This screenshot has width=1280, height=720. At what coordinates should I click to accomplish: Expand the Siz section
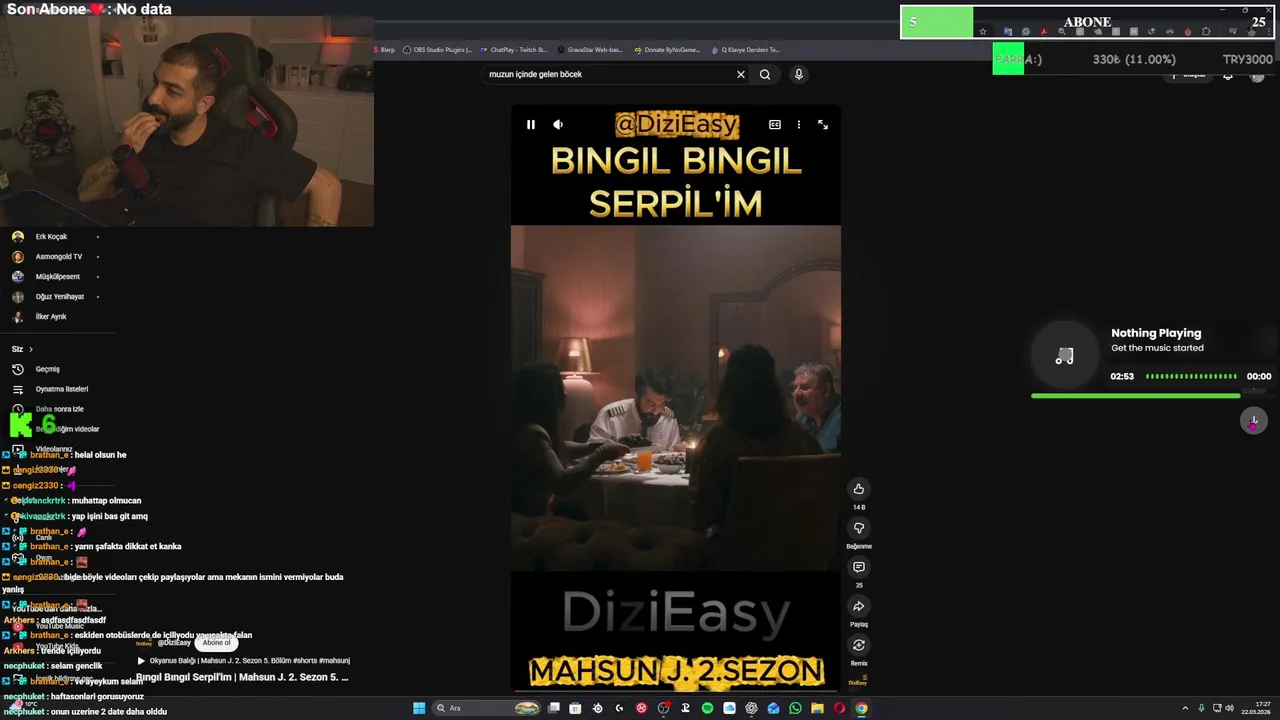point(23,349)
